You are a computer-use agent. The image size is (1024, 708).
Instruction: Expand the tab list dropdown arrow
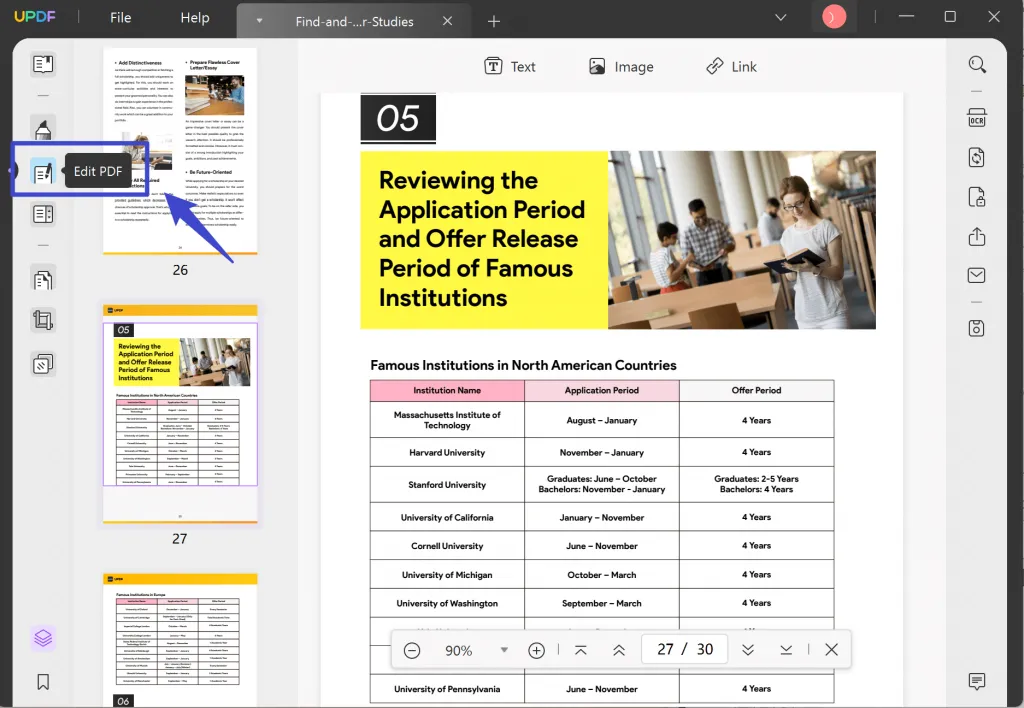[x=259, y=21]
